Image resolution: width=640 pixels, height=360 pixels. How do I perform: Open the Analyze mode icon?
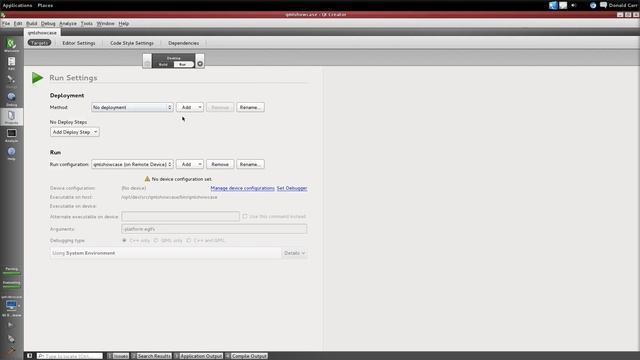(x=11, y=135)
